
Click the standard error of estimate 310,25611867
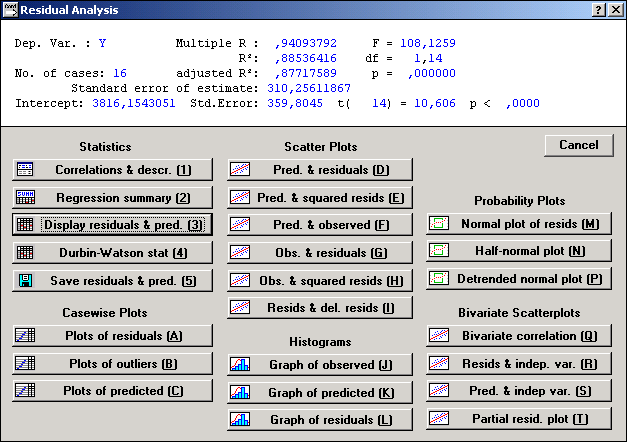click(x=309, y=88)
